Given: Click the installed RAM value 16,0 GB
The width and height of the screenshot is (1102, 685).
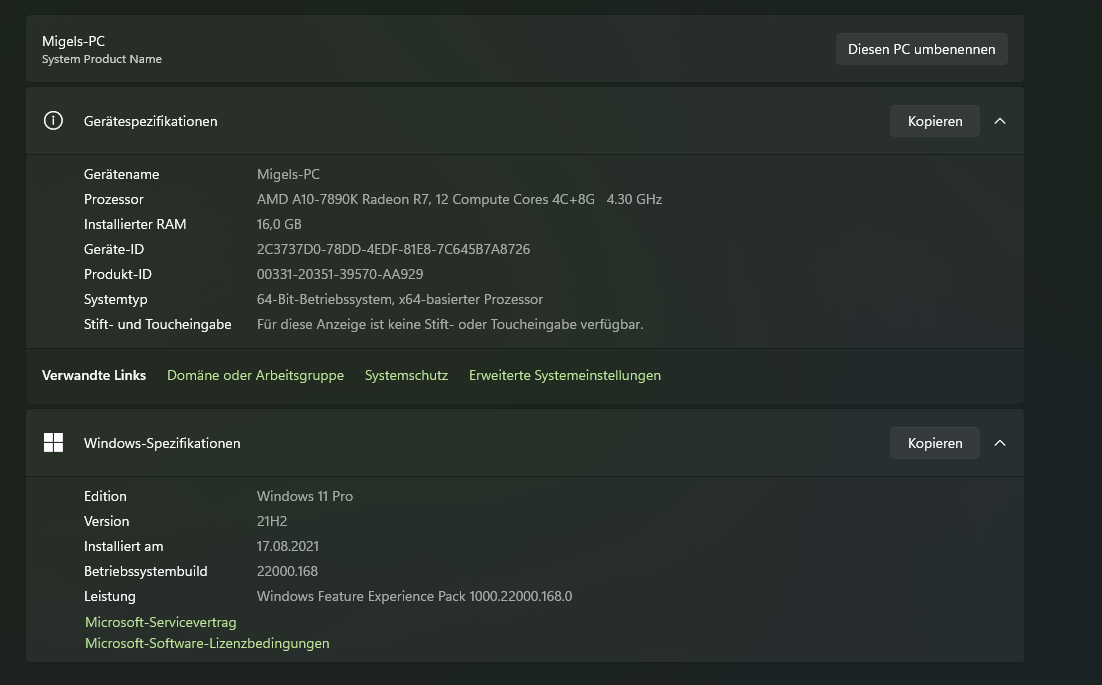Looking at the screenshot, I should coord(279,224).
